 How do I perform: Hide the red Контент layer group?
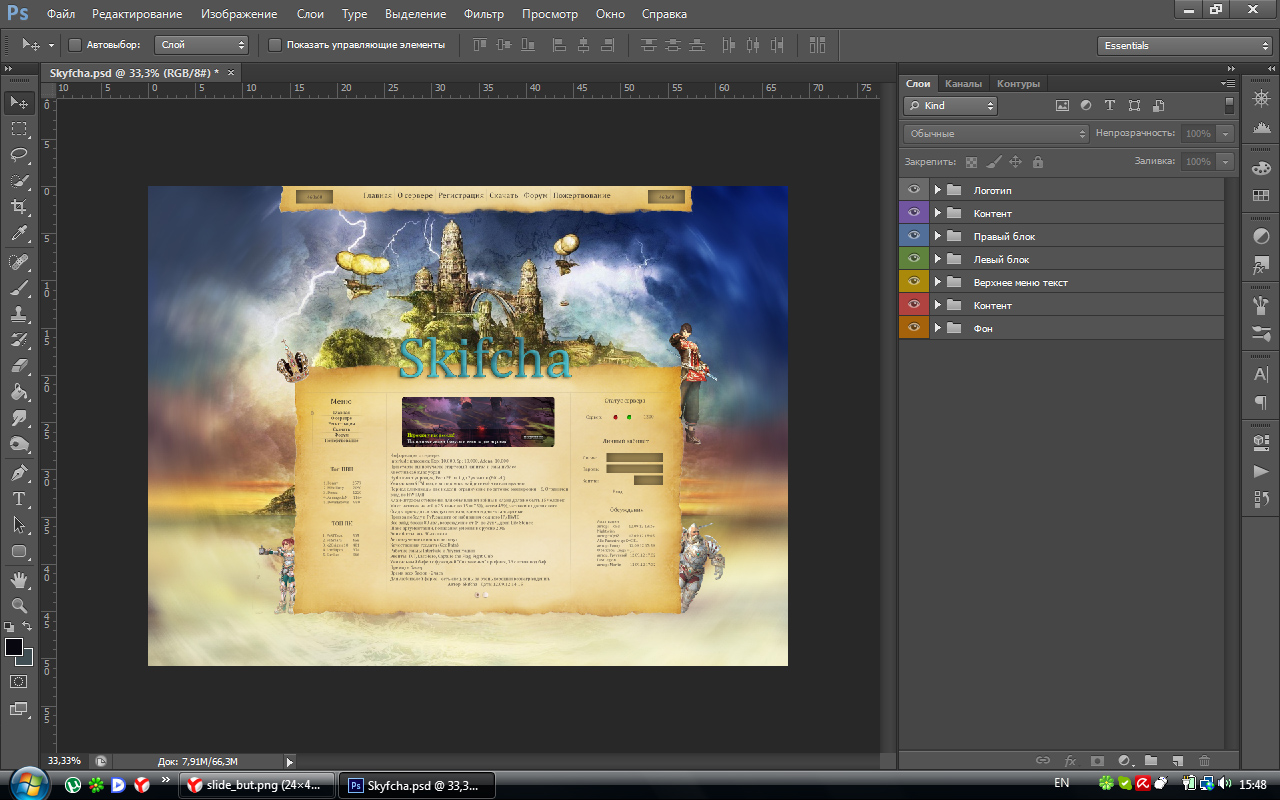(914, 305)
